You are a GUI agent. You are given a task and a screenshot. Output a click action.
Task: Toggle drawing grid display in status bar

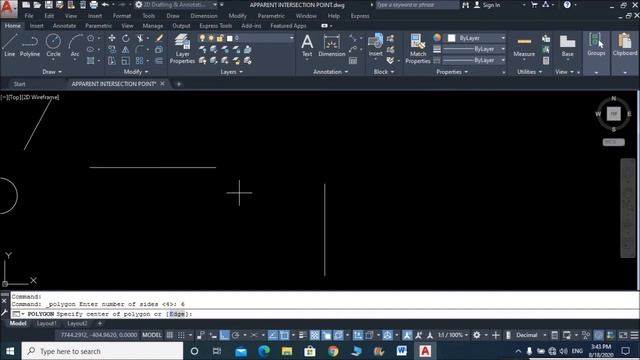tap(169, 335)
